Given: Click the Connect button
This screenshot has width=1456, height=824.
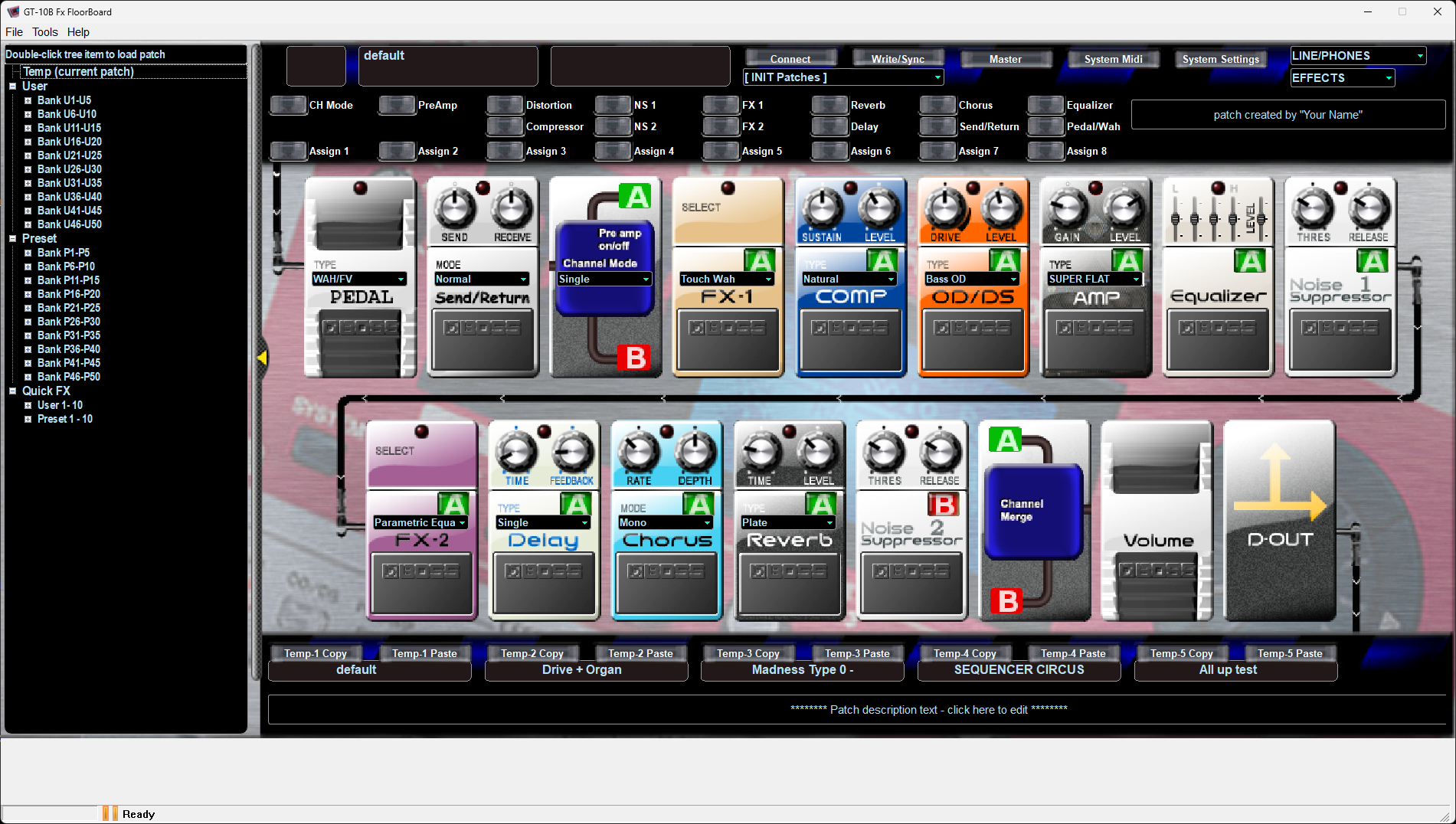Looking at the screenshot, I should 790,59.
